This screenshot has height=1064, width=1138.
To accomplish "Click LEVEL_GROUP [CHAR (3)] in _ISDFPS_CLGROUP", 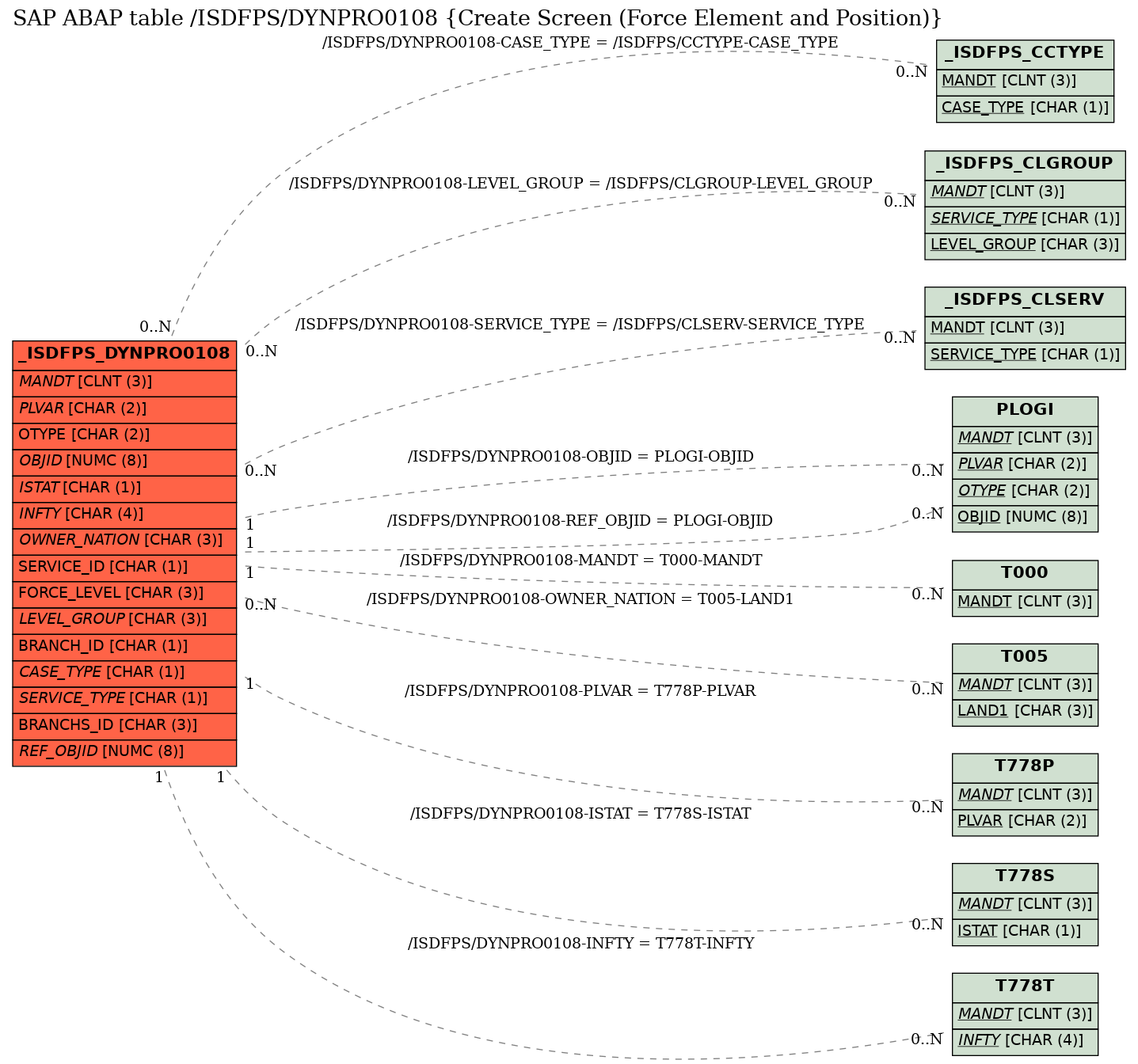I will pyautogui.click(x=1025, y=245).
